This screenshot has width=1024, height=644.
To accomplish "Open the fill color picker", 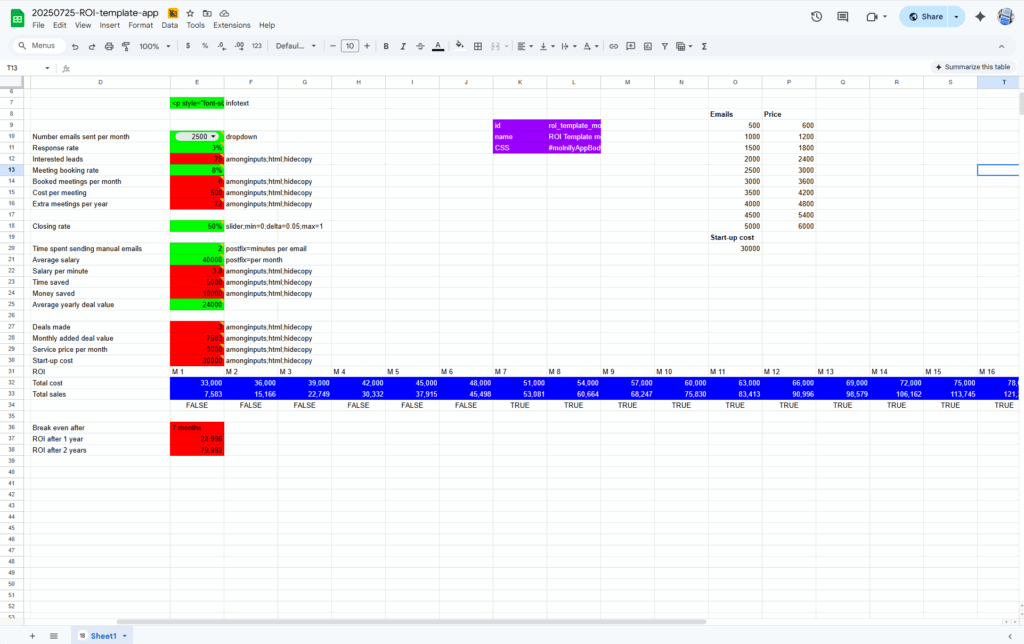I will (460, 46).
